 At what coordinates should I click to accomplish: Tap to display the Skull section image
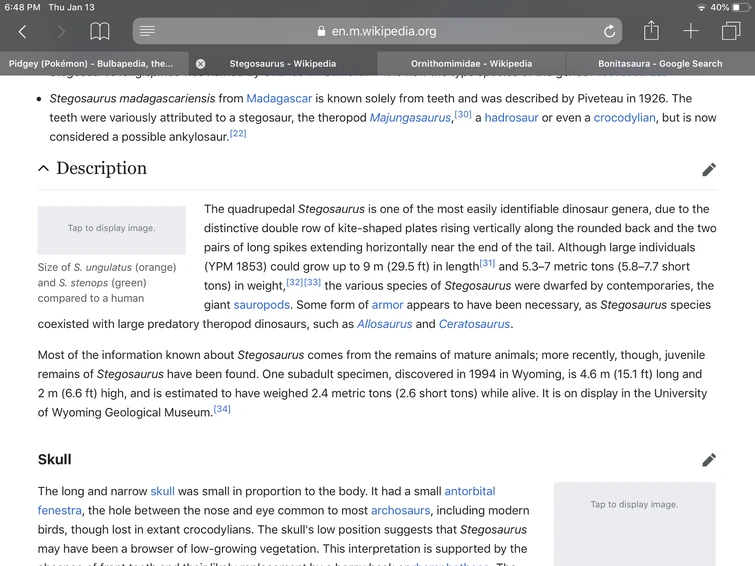(635, 524)
